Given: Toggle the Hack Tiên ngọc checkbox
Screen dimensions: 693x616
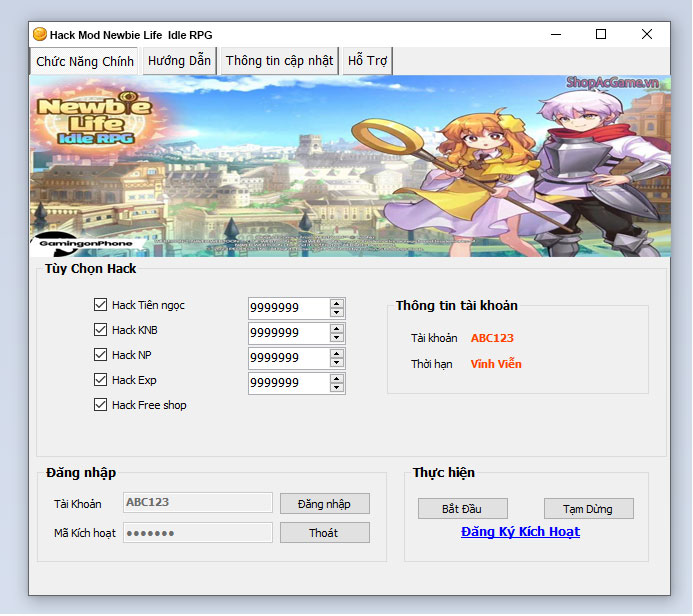Looking at the screenshot, I should [x=100, y=305].
